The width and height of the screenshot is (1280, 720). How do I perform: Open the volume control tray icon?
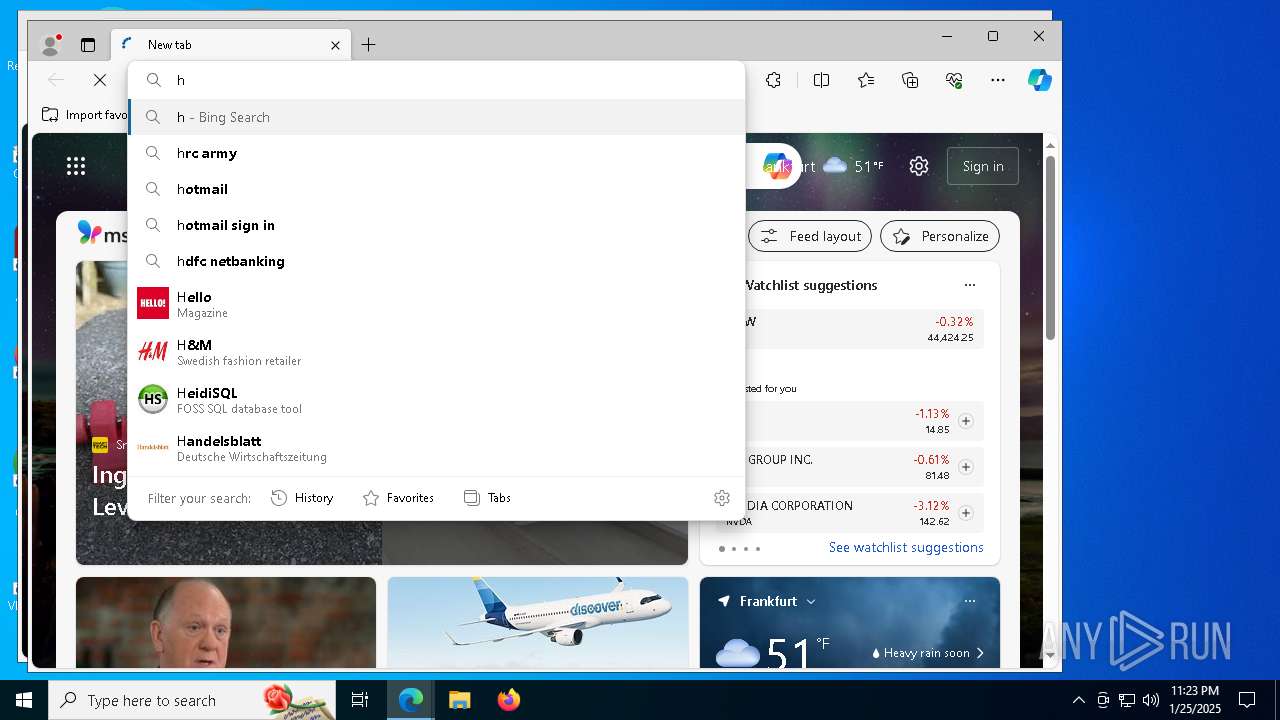pos(1150,700)
